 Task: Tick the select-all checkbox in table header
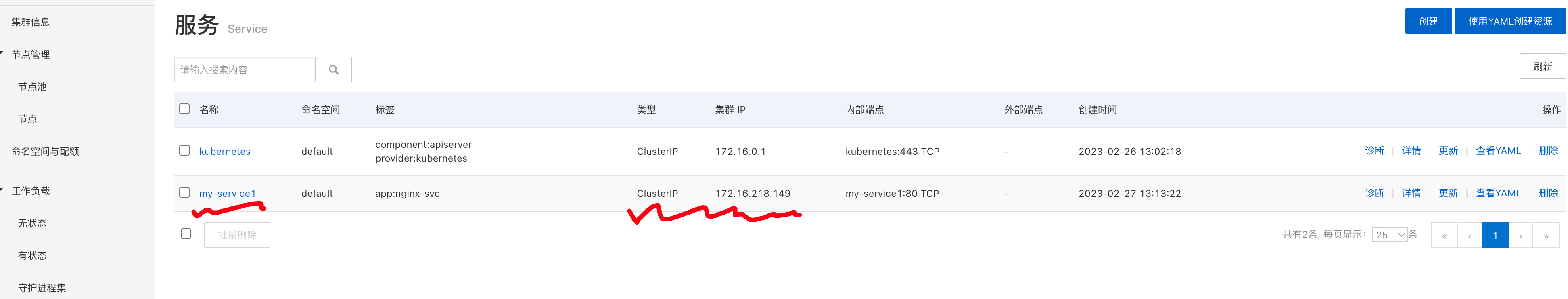pyautogui.click(x=184, y=109)
